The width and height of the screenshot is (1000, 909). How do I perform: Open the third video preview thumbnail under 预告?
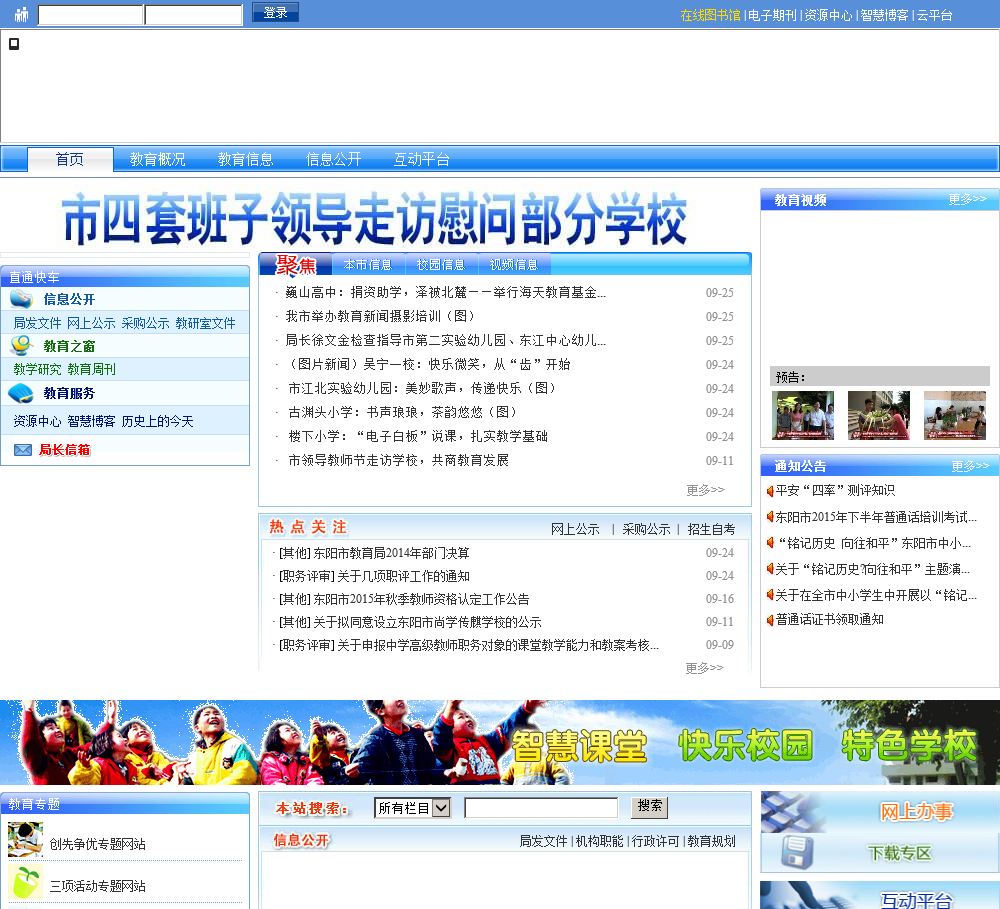pyautogui.click(x=955, y=415)
